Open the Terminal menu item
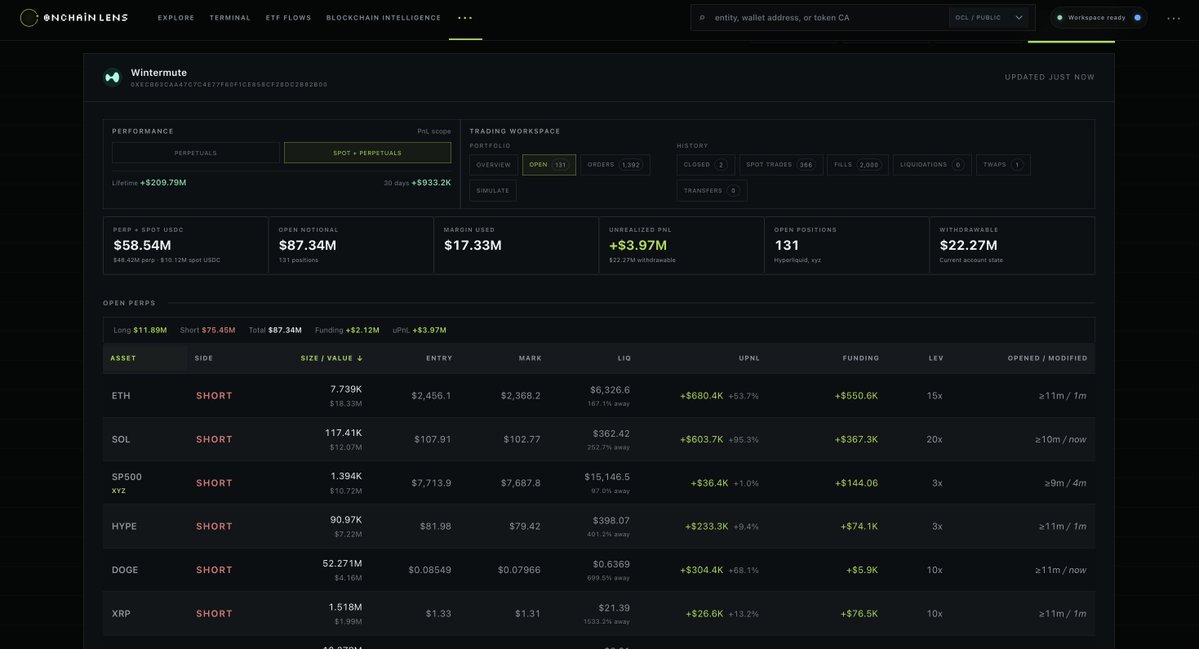This screenshot has height=649, width=1199. pyautogui.click(x=229, y=18)
